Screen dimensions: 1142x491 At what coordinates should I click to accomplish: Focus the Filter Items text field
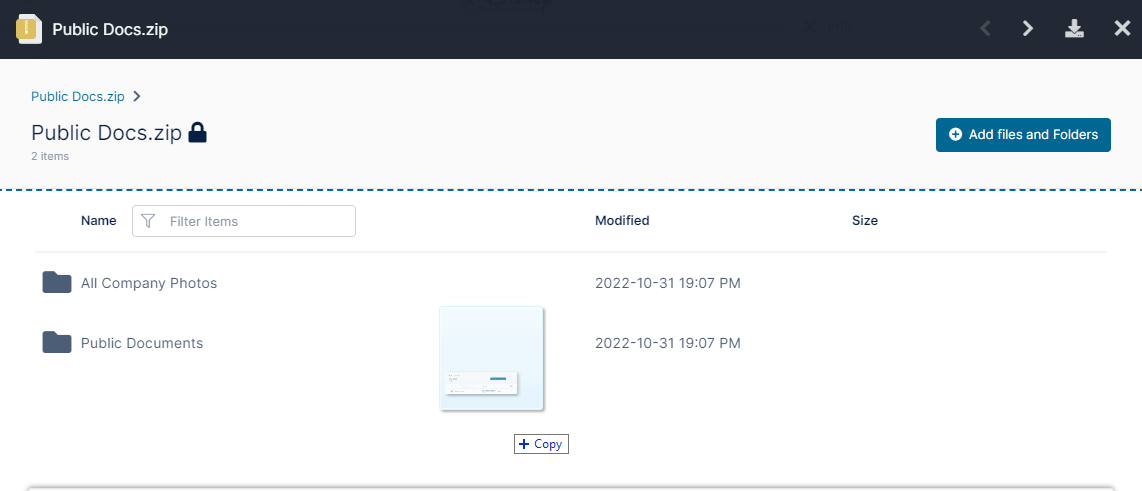pos(255,221)
